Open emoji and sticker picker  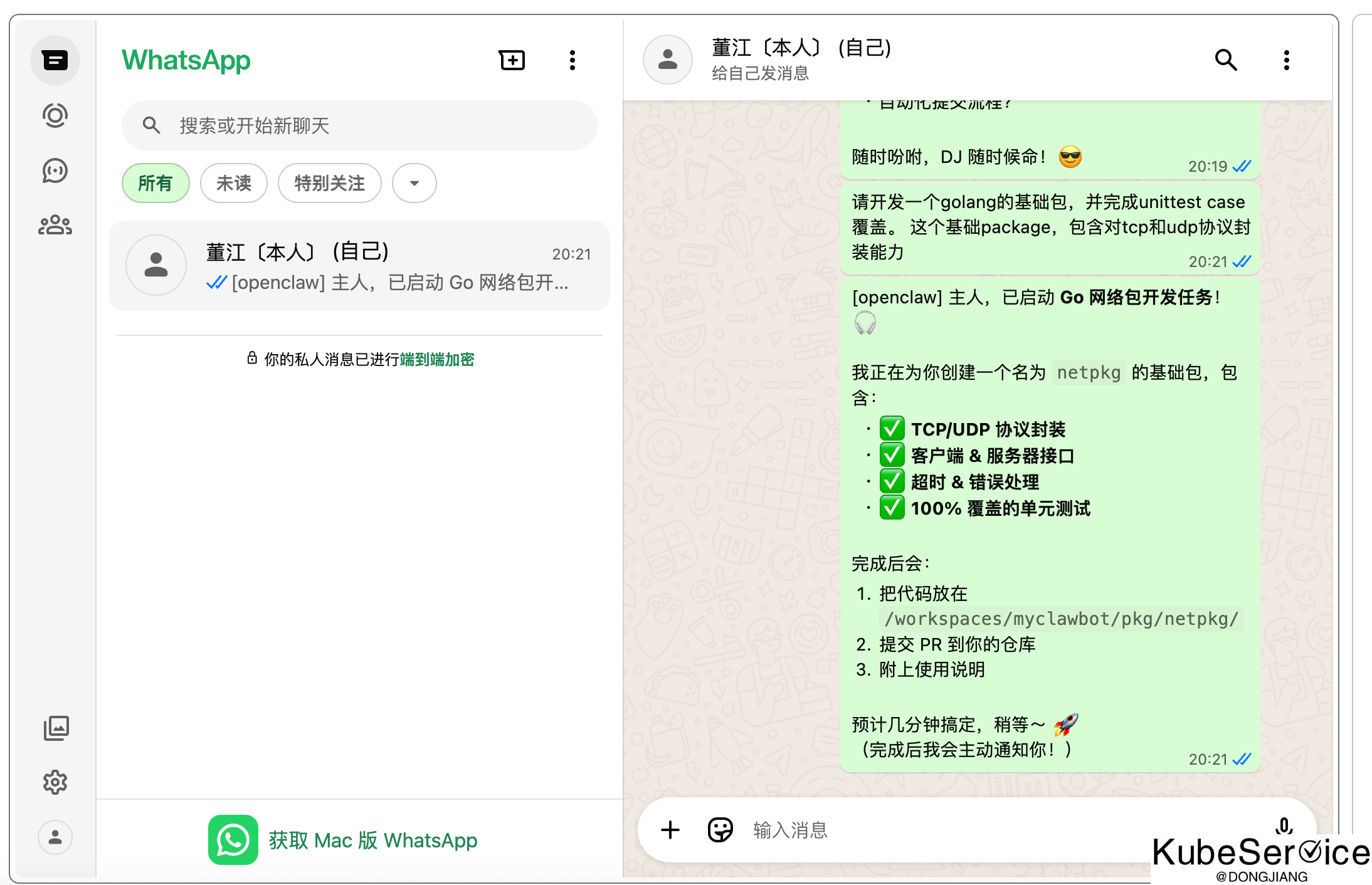[720, 830]
